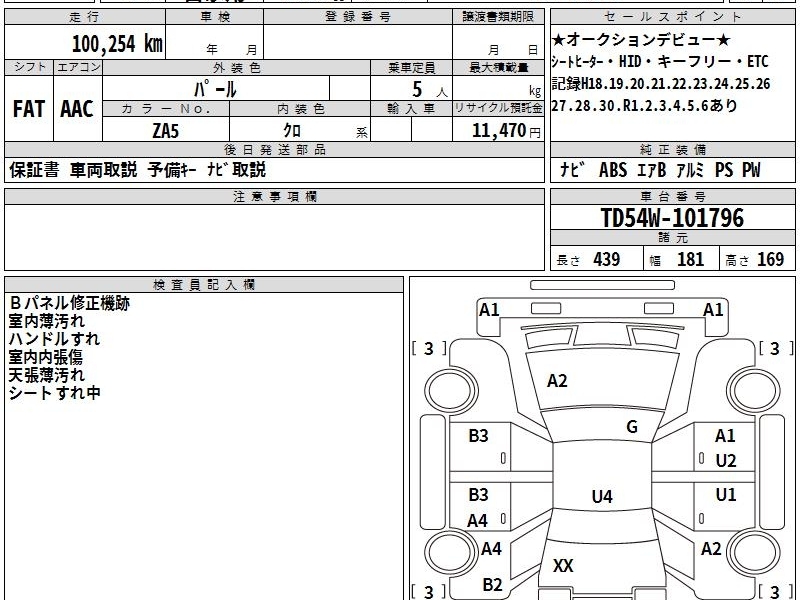Click the カラーNo. header
800x600 pixels.
(166, 109)
